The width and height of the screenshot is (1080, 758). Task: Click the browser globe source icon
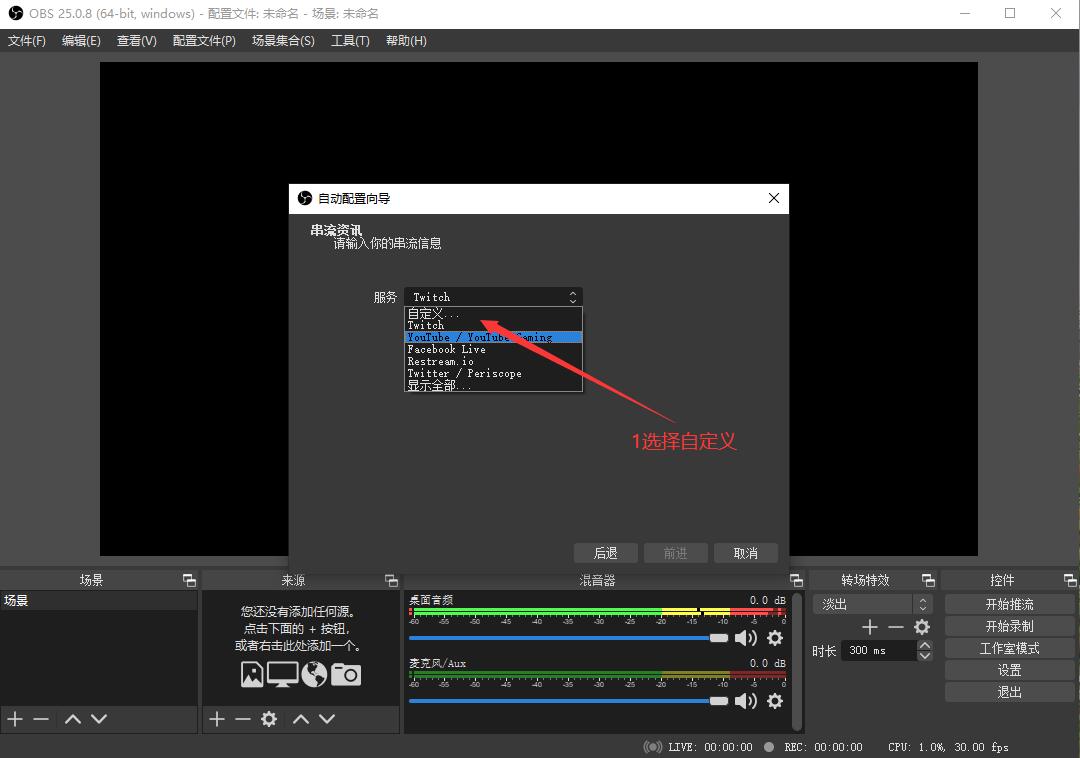[x=314, y=675]
